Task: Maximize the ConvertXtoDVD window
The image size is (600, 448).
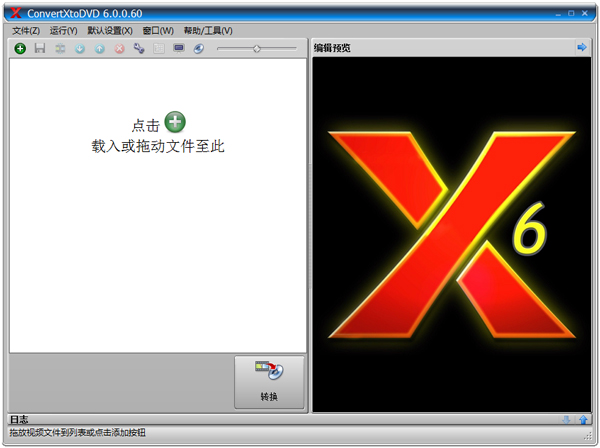Action: (x=571, y=13)
